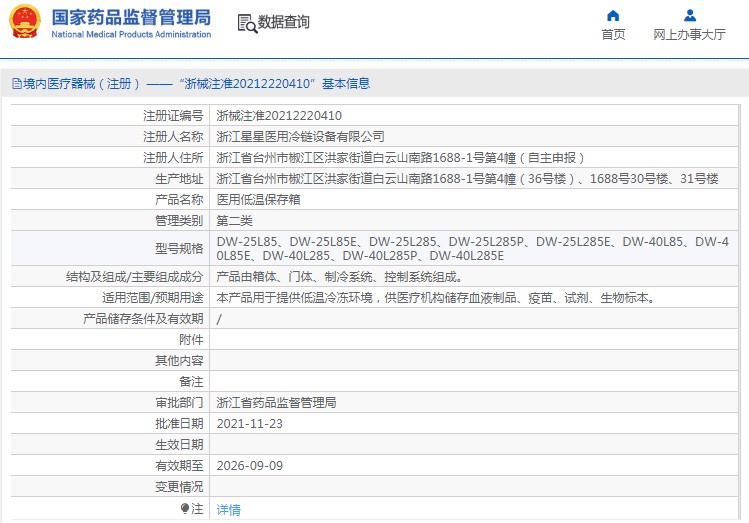Click the 网上办事大厅 user icon
The image size is (749, 523).
pyautogui.click(x=690, y=15)
